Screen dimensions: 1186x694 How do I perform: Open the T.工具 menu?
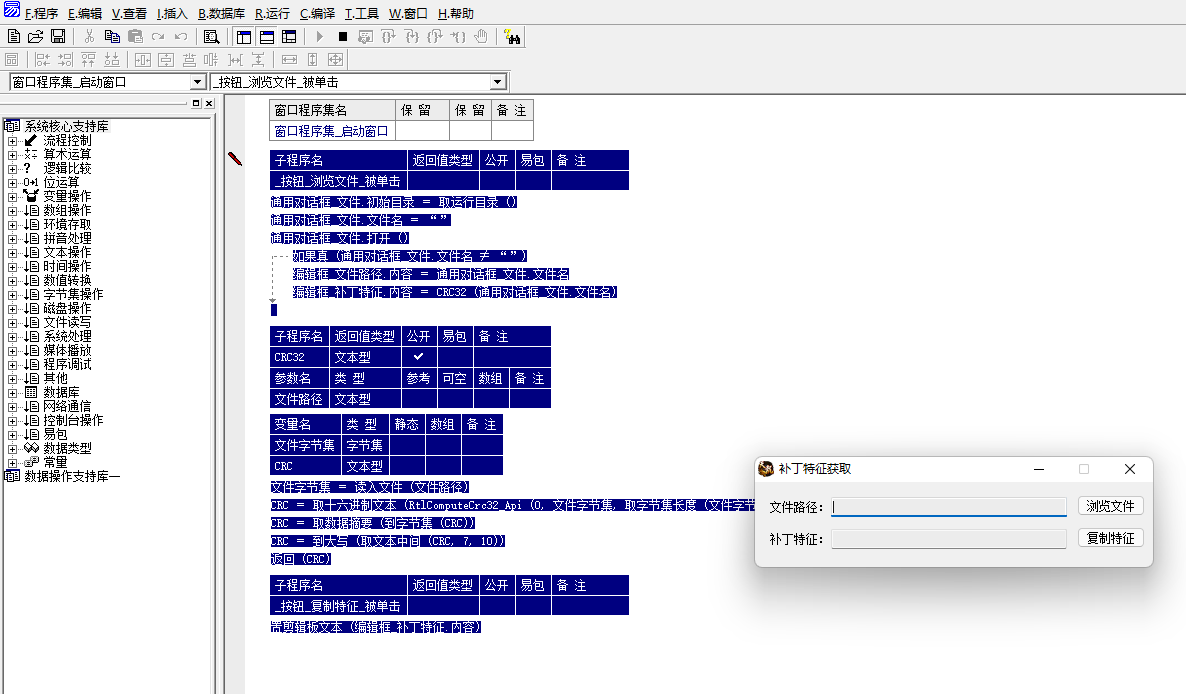[x=362, y=14]
